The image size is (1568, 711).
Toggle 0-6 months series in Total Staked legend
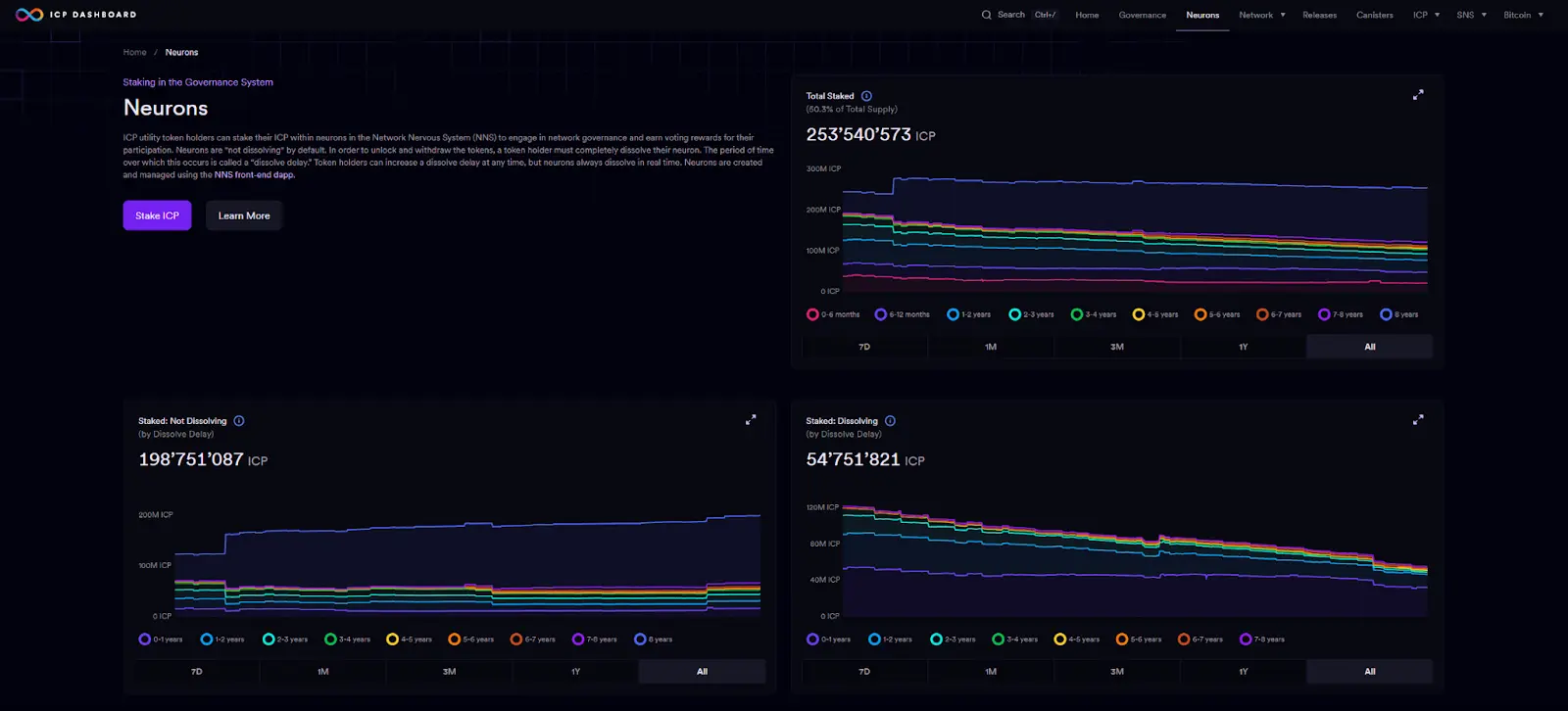point(833,314)
